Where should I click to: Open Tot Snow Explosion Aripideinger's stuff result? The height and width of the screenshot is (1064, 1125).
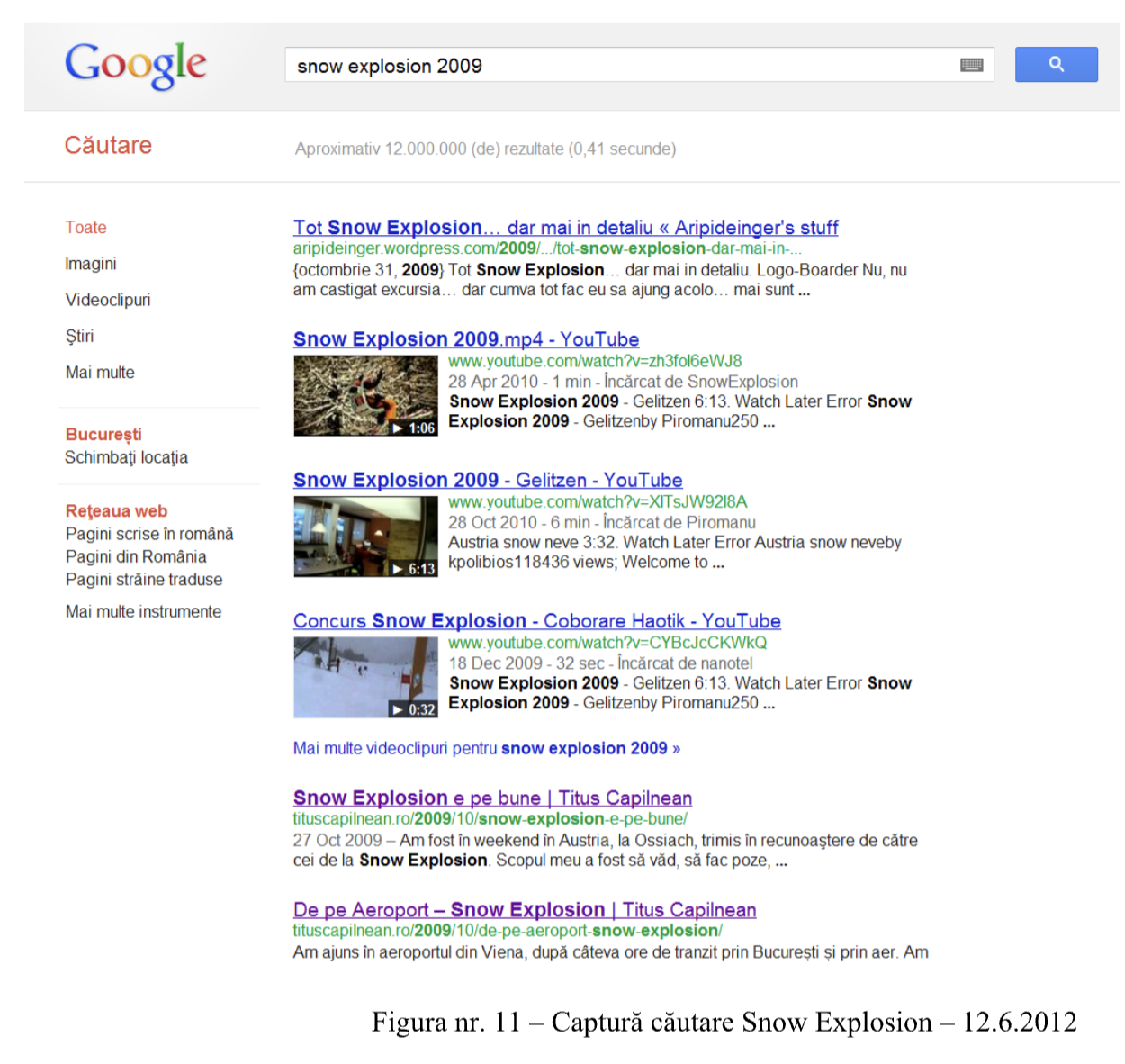click(565, 228)
